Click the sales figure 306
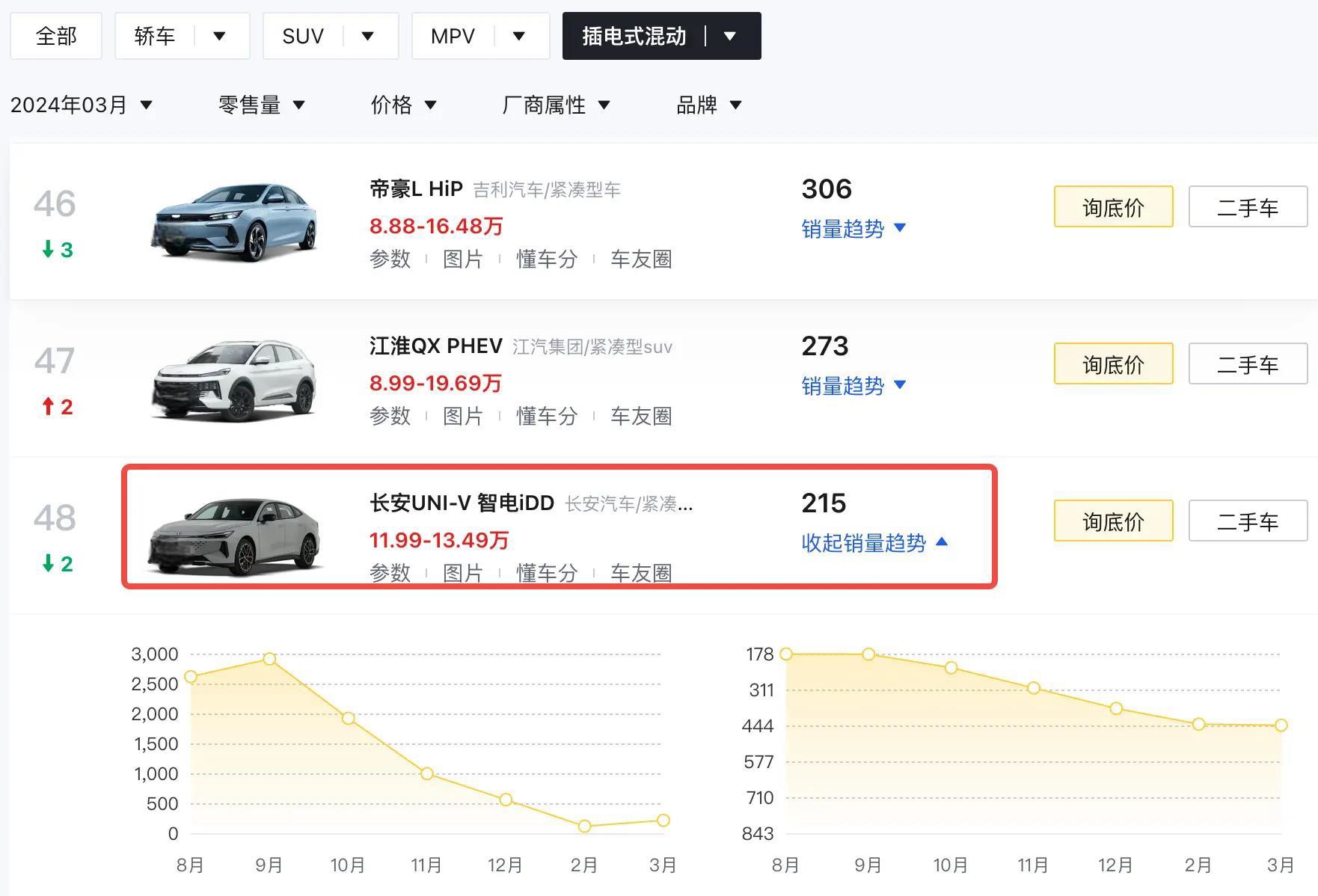The image size is (1318, 896). coord(827,189)
